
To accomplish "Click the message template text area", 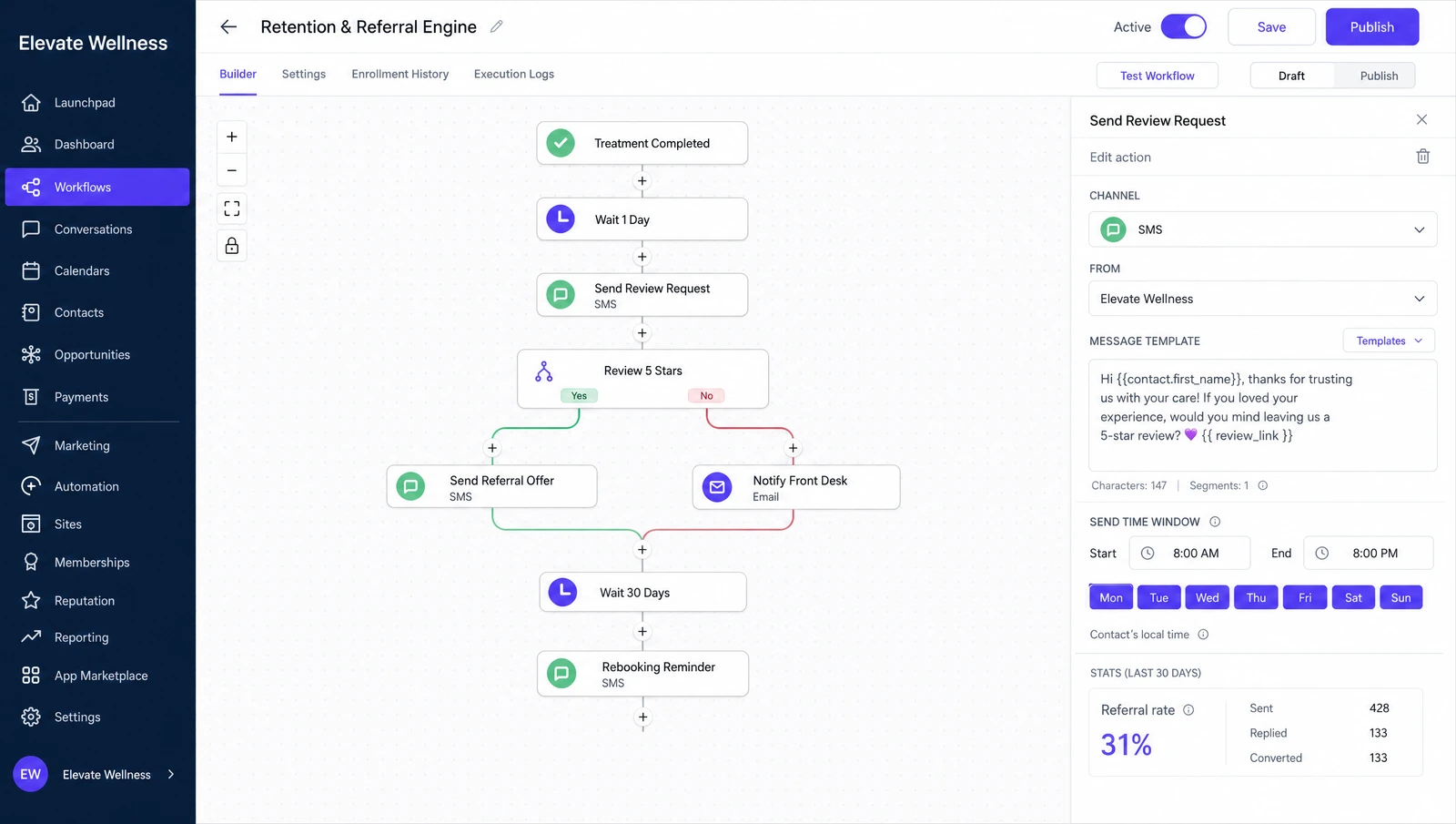I will coord(1262,415).
